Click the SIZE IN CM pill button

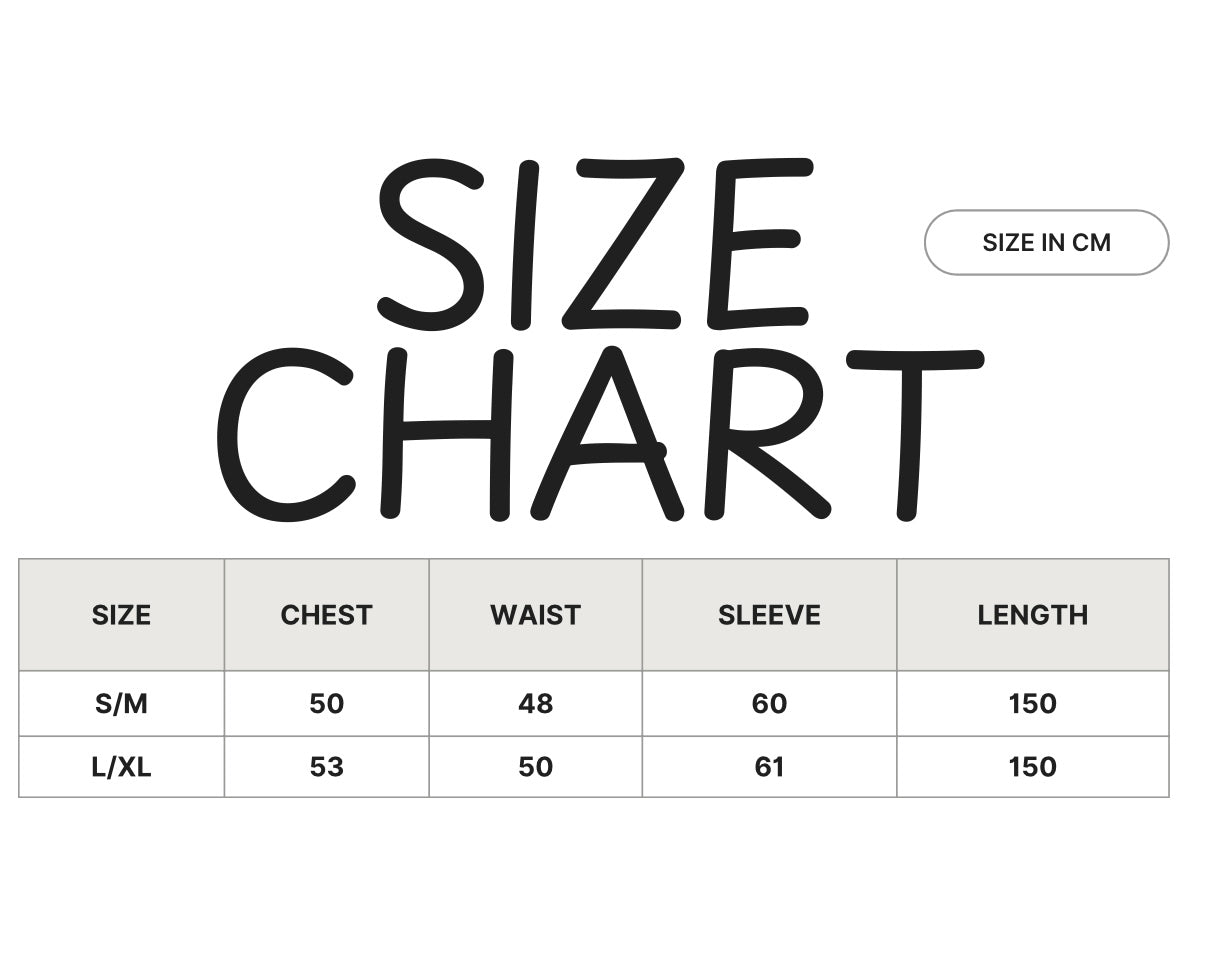(1046, 243)
